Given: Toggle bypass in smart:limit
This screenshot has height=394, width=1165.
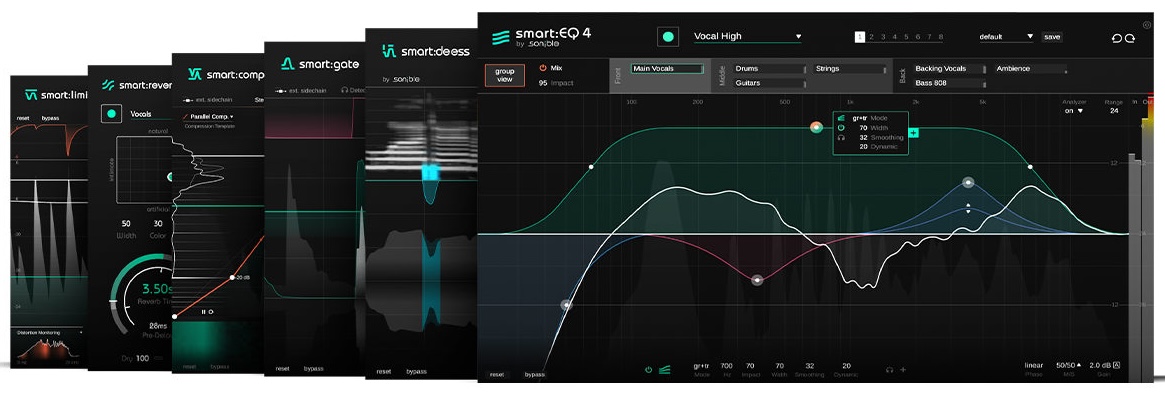Looking at the screenshot, I should point(50,118).
